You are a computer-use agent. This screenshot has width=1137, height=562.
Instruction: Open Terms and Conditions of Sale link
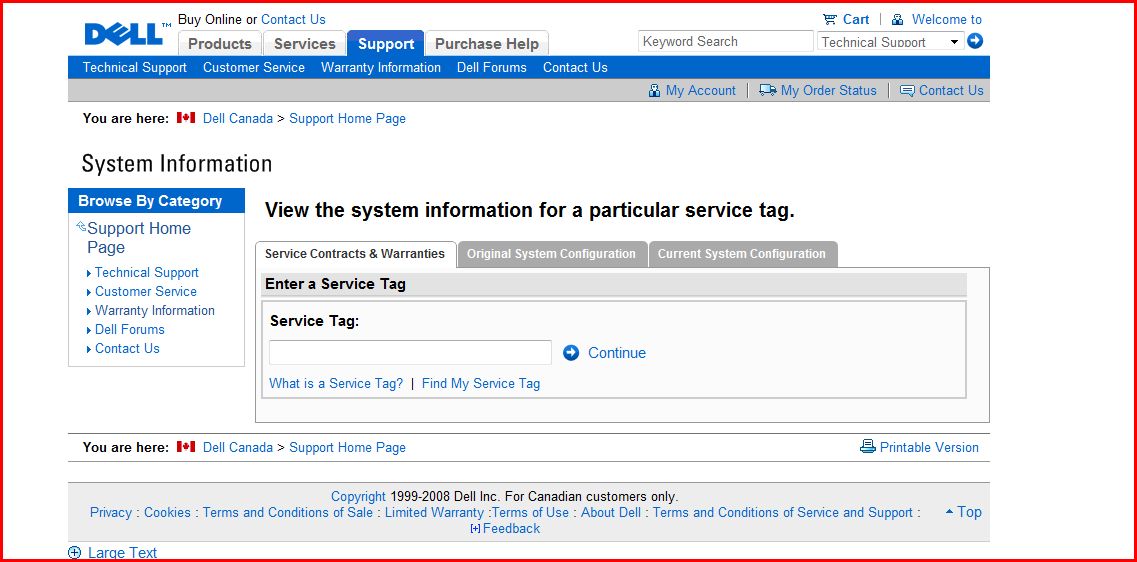tap(288, 513)
